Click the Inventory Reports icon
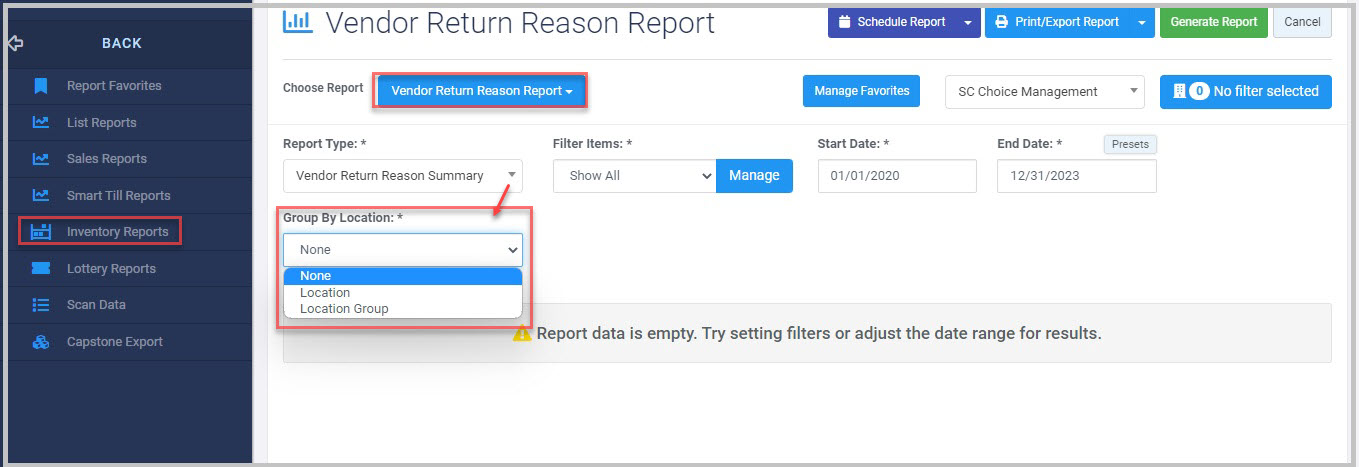The width and height of the screenshot is (1359, 467). pyautogui.click(x=41, y=232)
